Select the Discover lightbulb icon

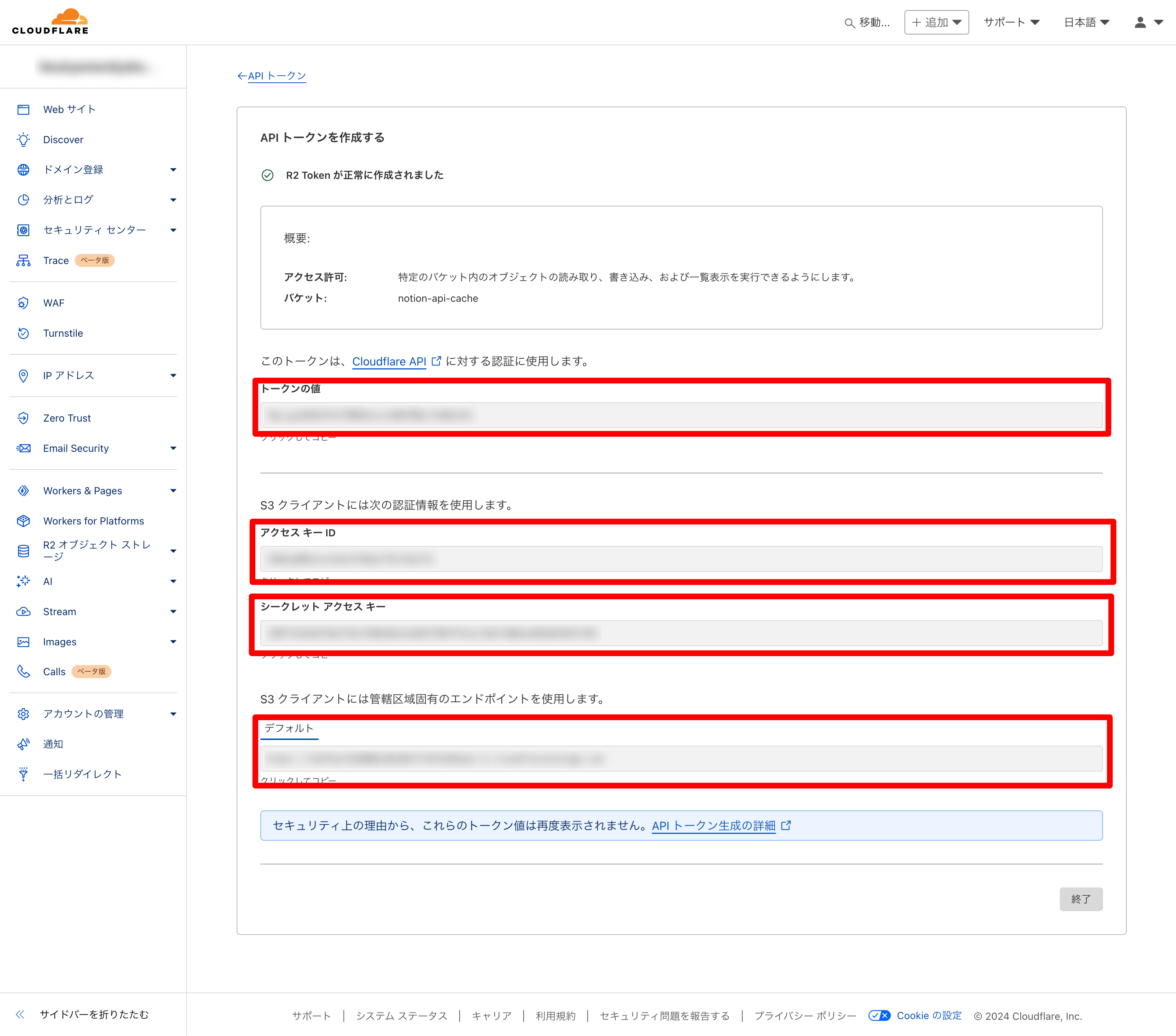pyautogui.click(x=23, y=140)
